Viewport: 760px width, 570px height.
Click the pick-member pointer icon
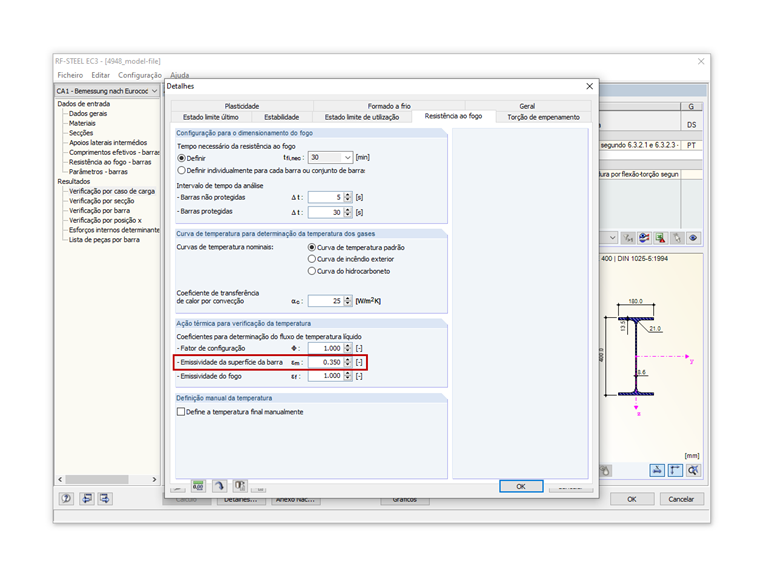point(677,238)
